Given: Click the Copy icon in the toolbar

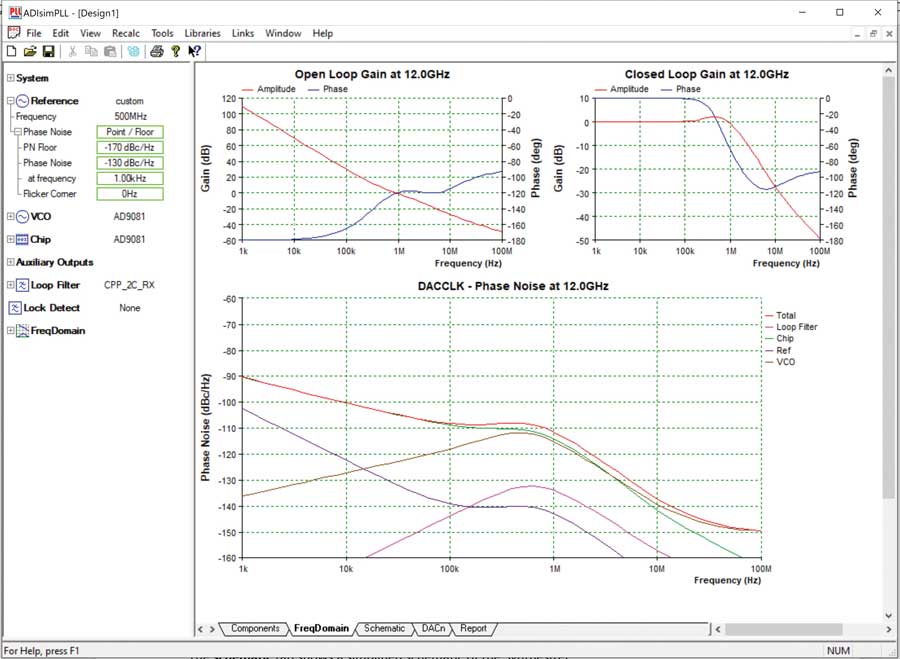Looking at the screenshot, I should point(92,51).
